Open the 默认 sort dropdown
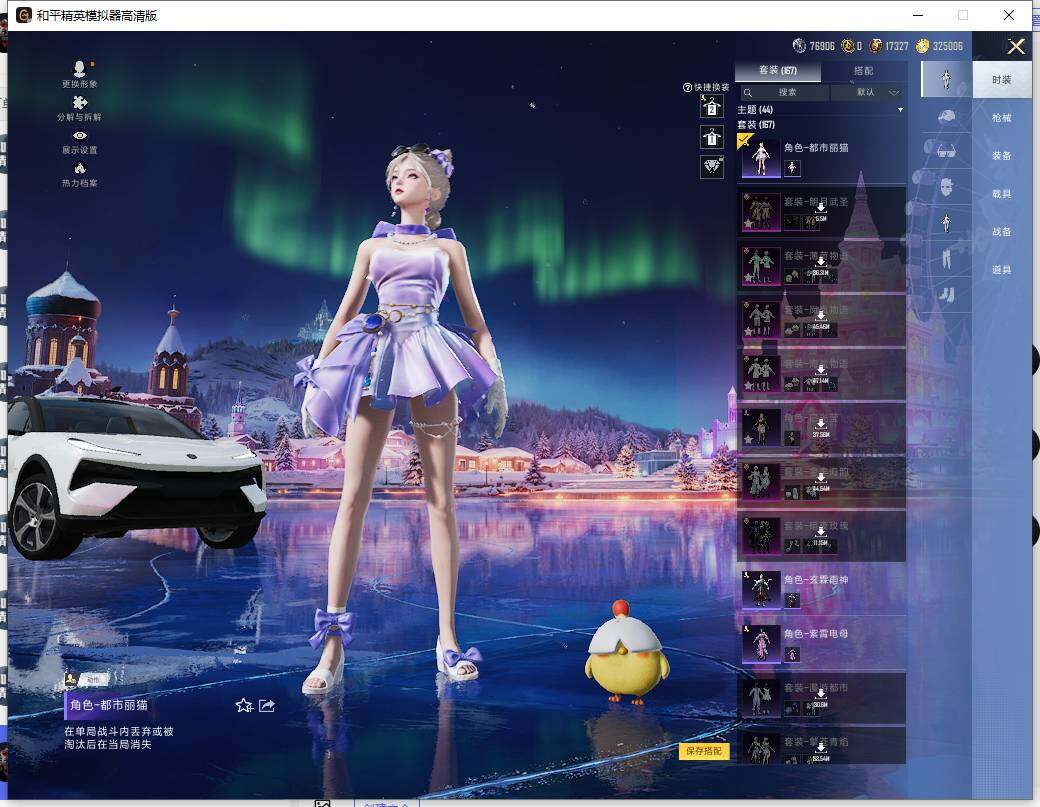1040x807 pixels. [x=868, y=92]
